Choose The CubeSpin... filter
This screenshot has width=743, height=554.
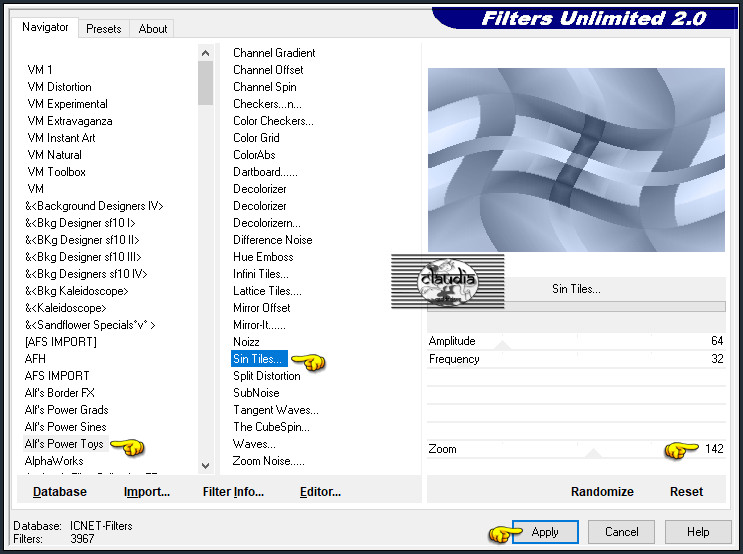point(272,427)
